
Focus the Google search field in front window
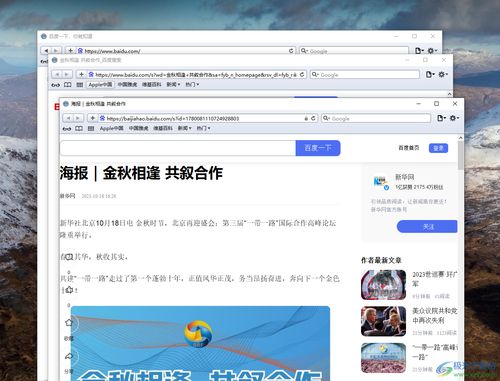coord(376,118)
